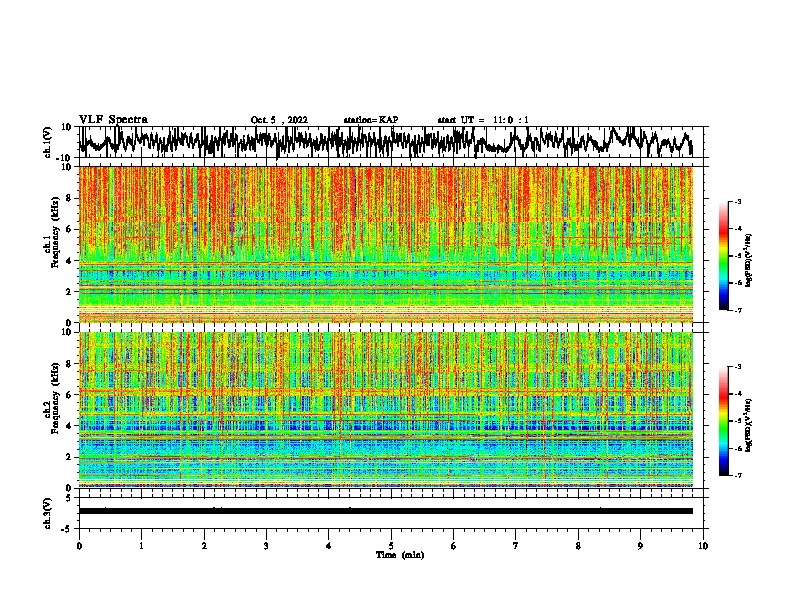Click the ch.1 frequency spectrogram panel
This screenshot has width=792, height=612.
click(386, 244)
